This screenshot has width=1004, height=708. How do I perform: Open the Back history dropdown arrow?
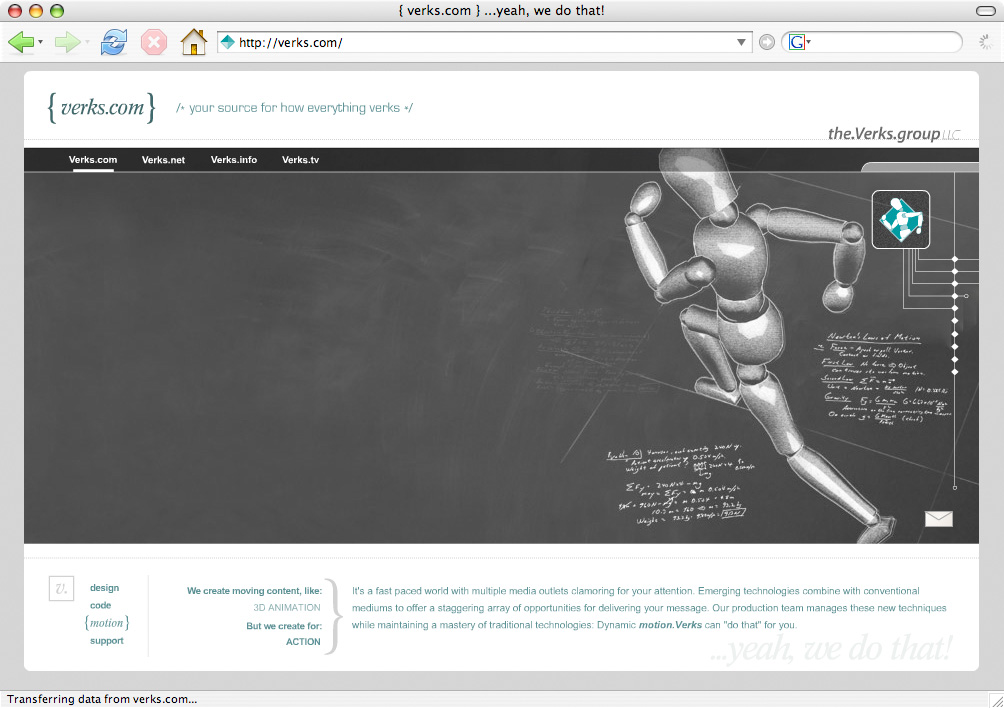coord(41,42)
